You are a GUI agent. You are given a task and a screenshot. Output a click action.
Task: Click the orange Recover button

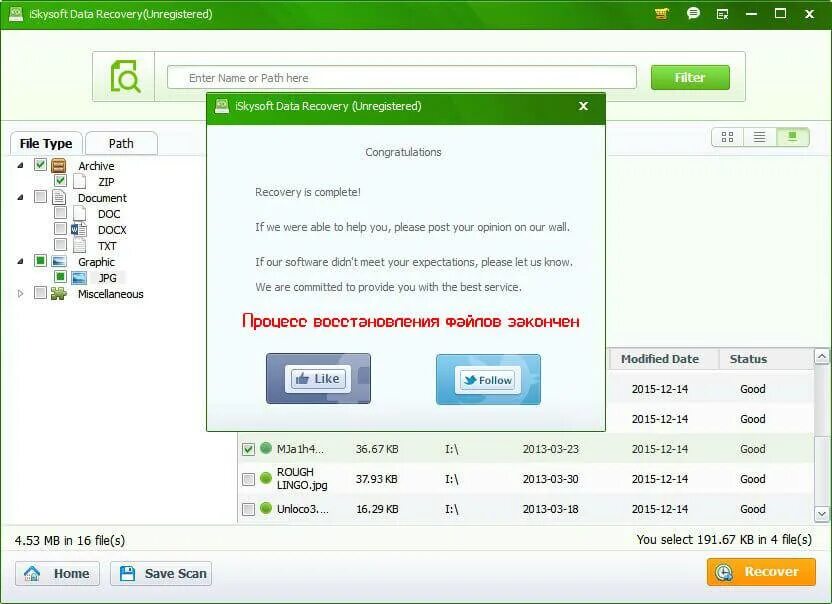[761, 572]
